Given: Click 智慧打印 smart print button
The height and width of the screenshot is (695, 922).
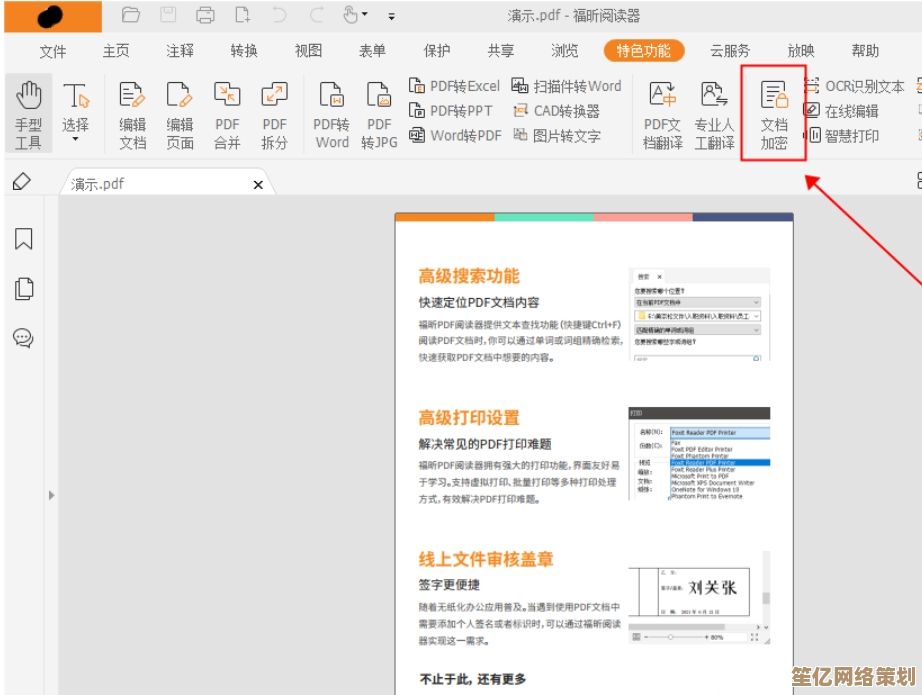Looking at the screenshot, I should (x=841, y=136).
